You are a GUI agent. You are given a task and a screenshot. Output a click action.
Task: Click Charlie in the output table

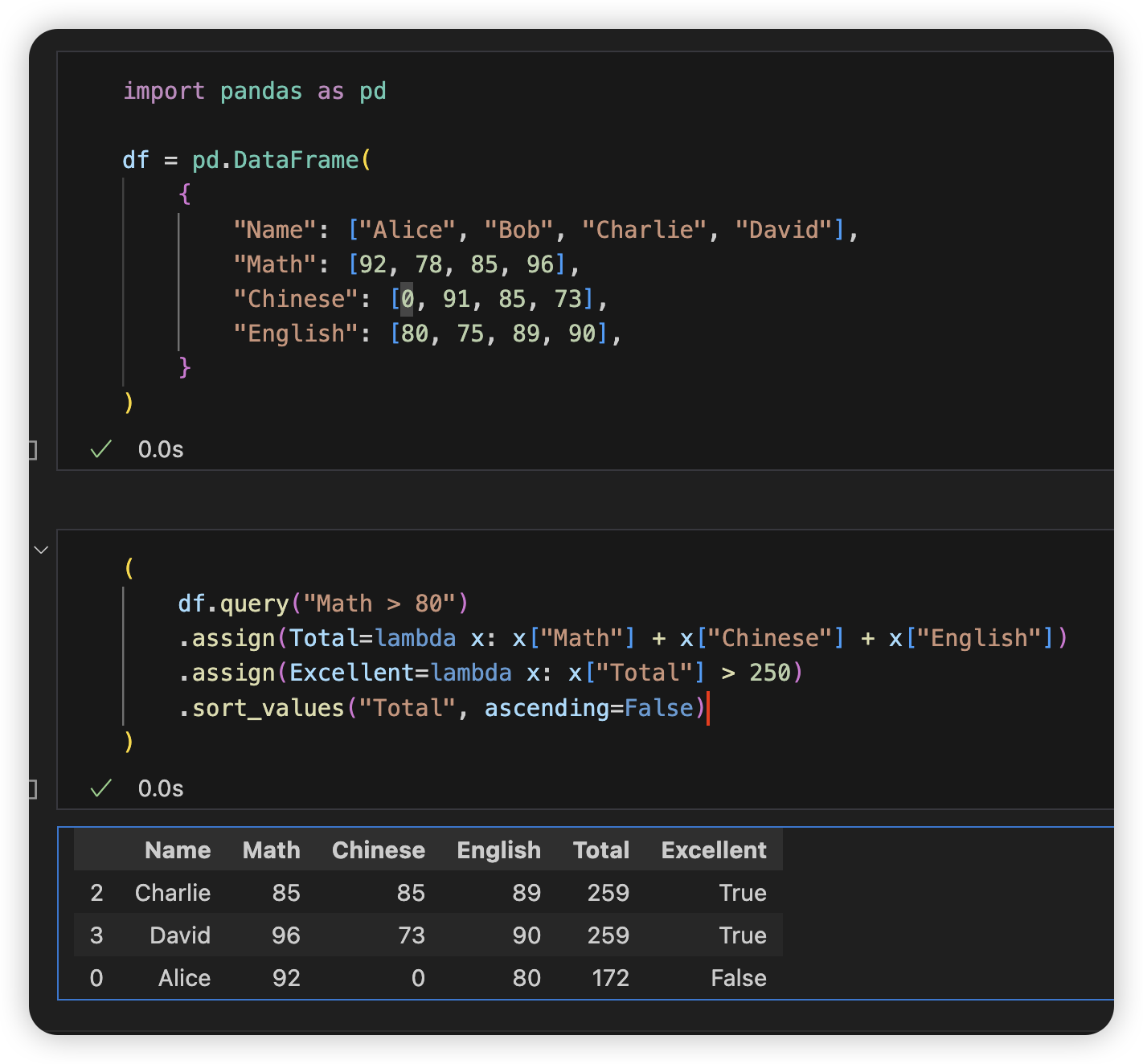173,893
